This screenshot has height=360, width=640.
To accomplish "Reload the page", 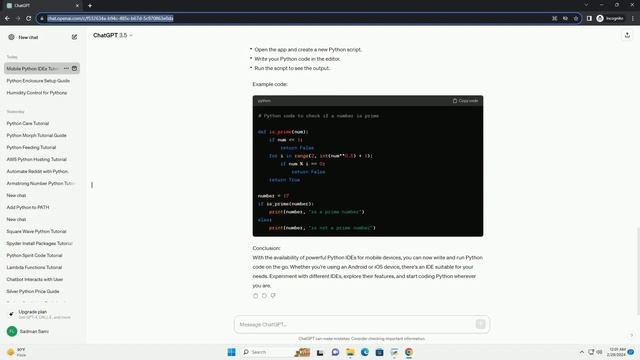I will tap(29, 18).
